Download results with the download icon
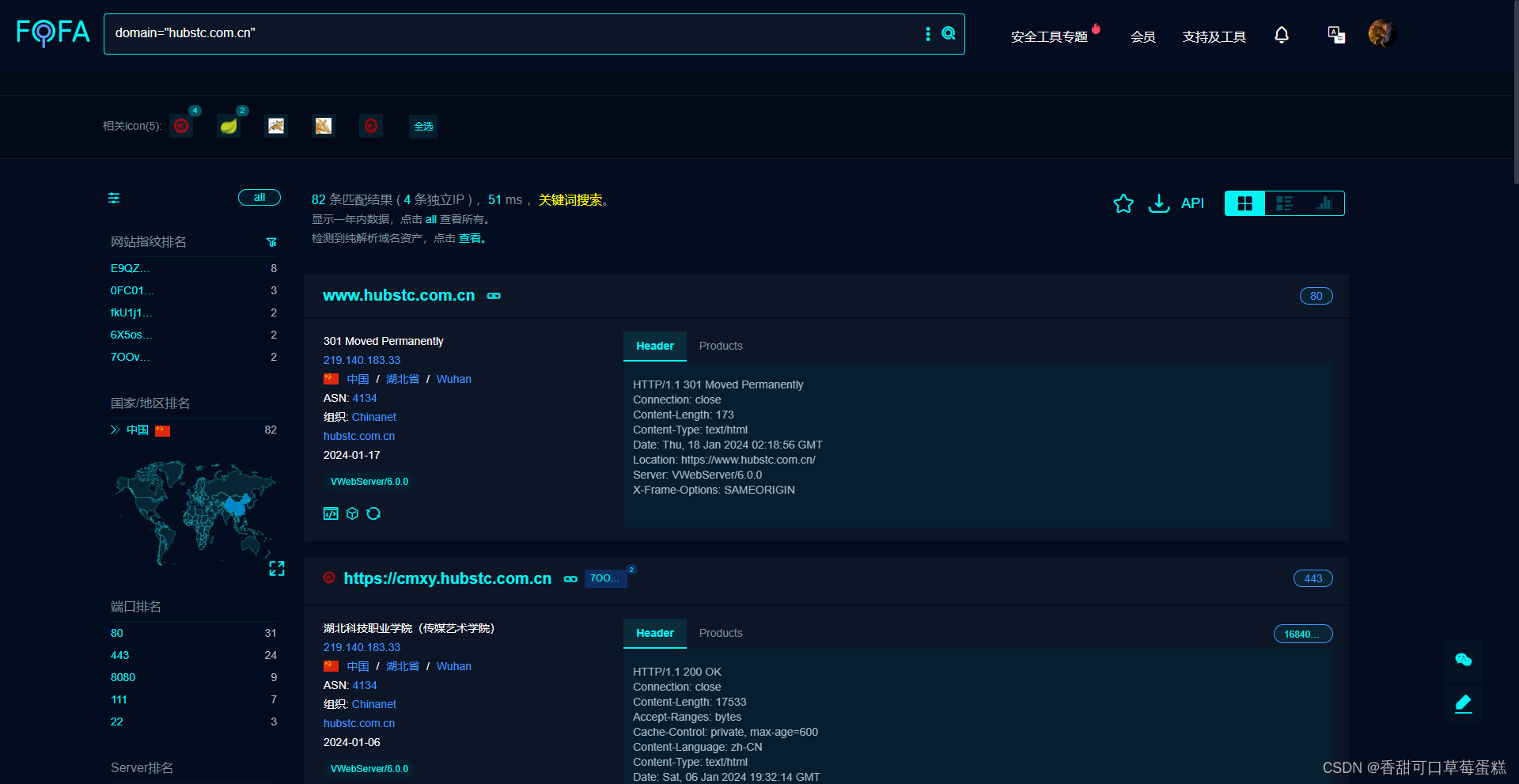Image resolution: width=1519 pixels, height=784 pixels. point(1159,203)
